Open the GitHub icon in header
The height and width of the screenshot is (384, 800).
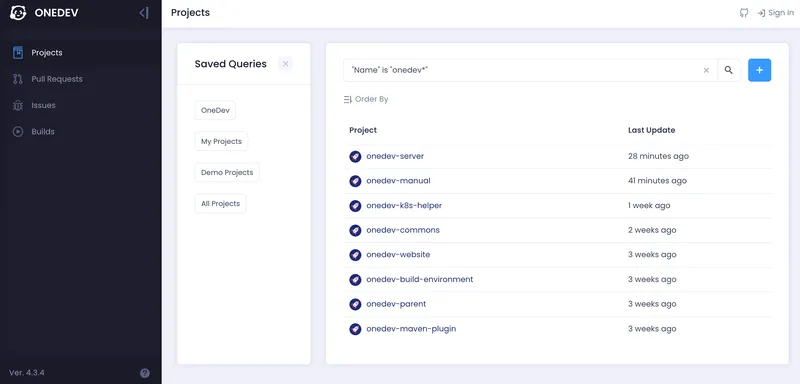click(744, 13)
